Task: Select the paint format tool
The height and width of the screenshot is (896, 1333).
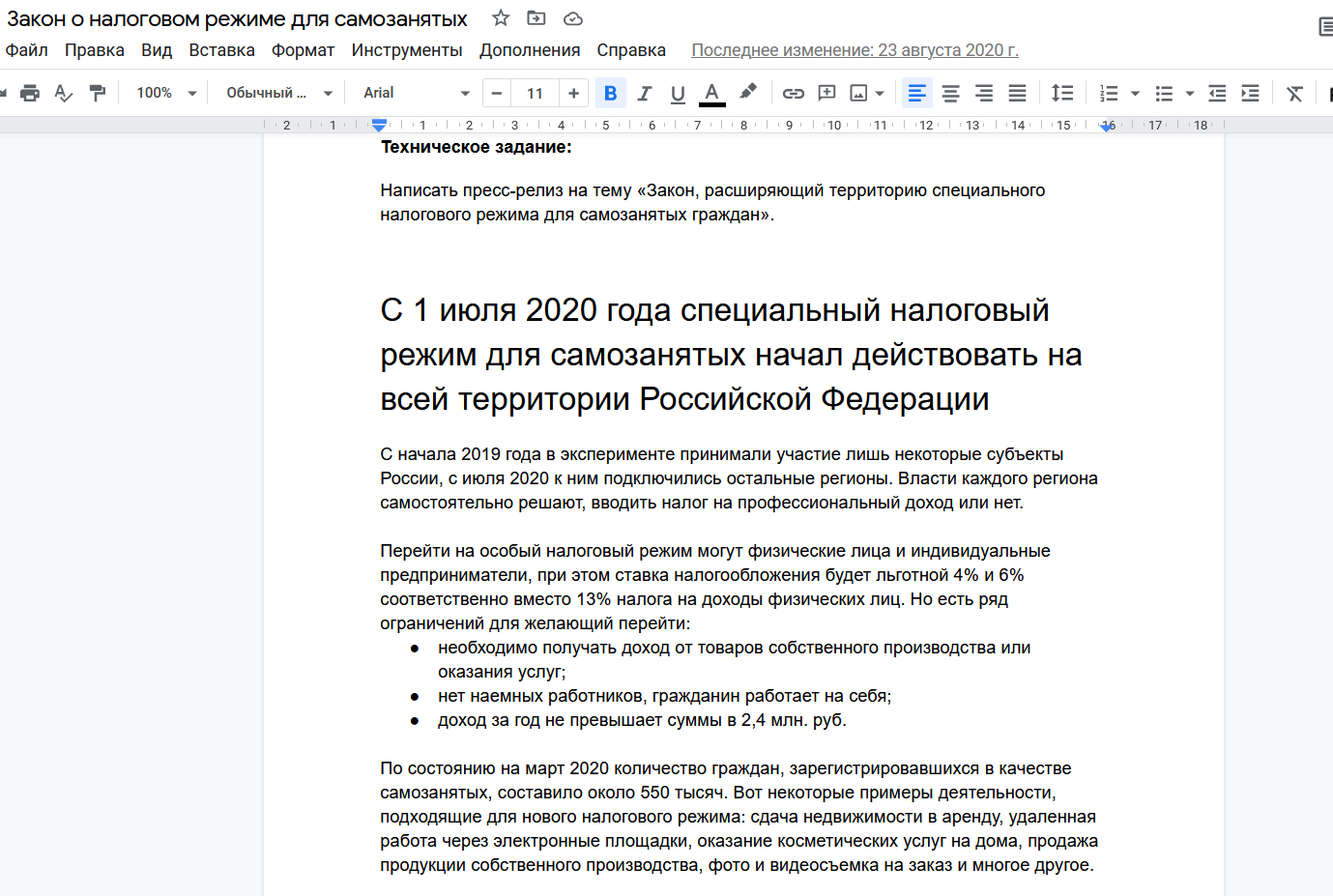Action: [97, 93]
